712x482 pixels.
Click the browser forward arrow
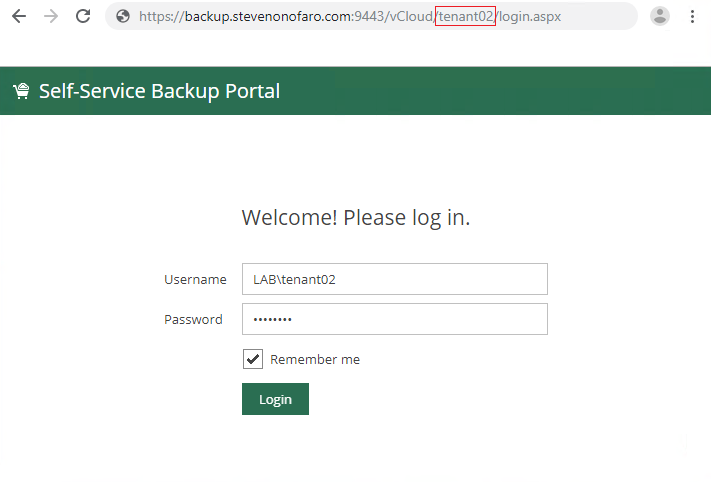pos(51,16)
